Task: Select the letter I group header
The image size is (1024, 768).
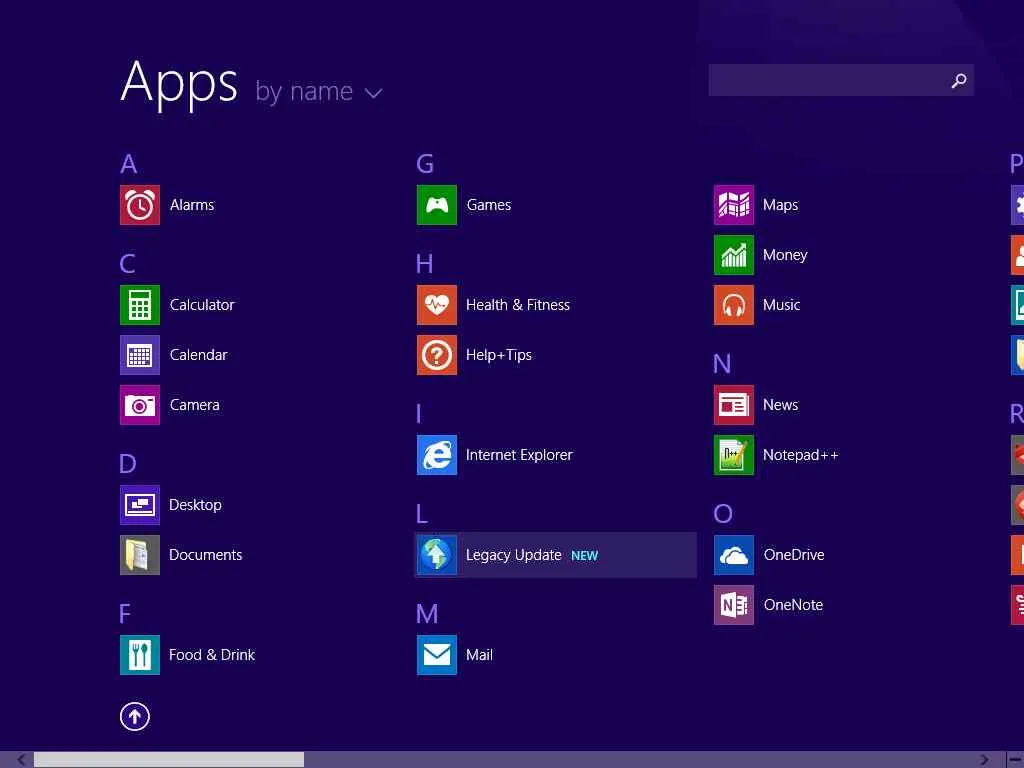Action: [419, 414]
